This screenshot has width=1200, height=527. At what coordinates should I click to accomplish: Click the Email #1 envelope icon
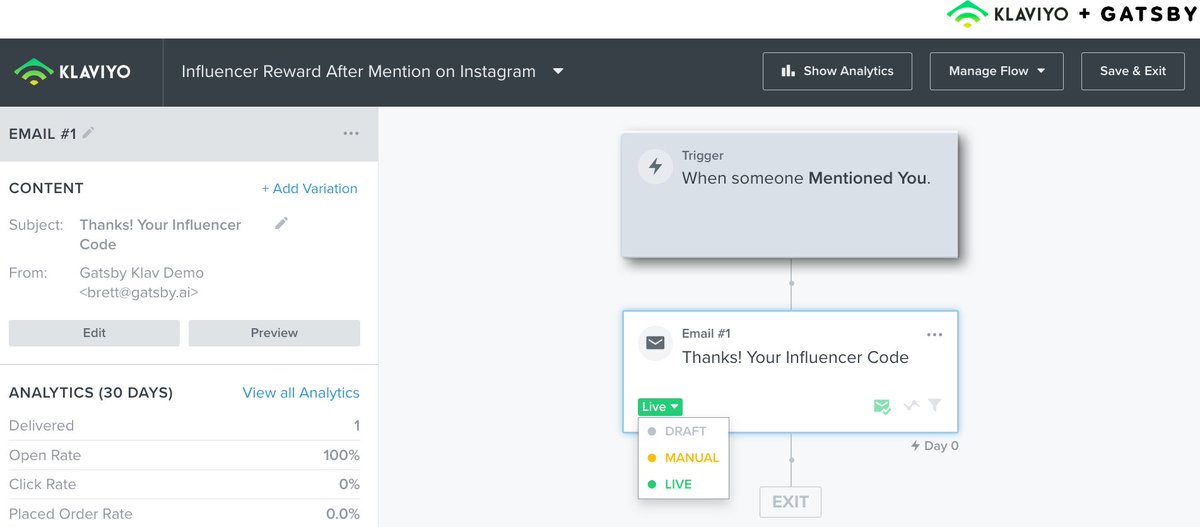click(x=655, y=343)
